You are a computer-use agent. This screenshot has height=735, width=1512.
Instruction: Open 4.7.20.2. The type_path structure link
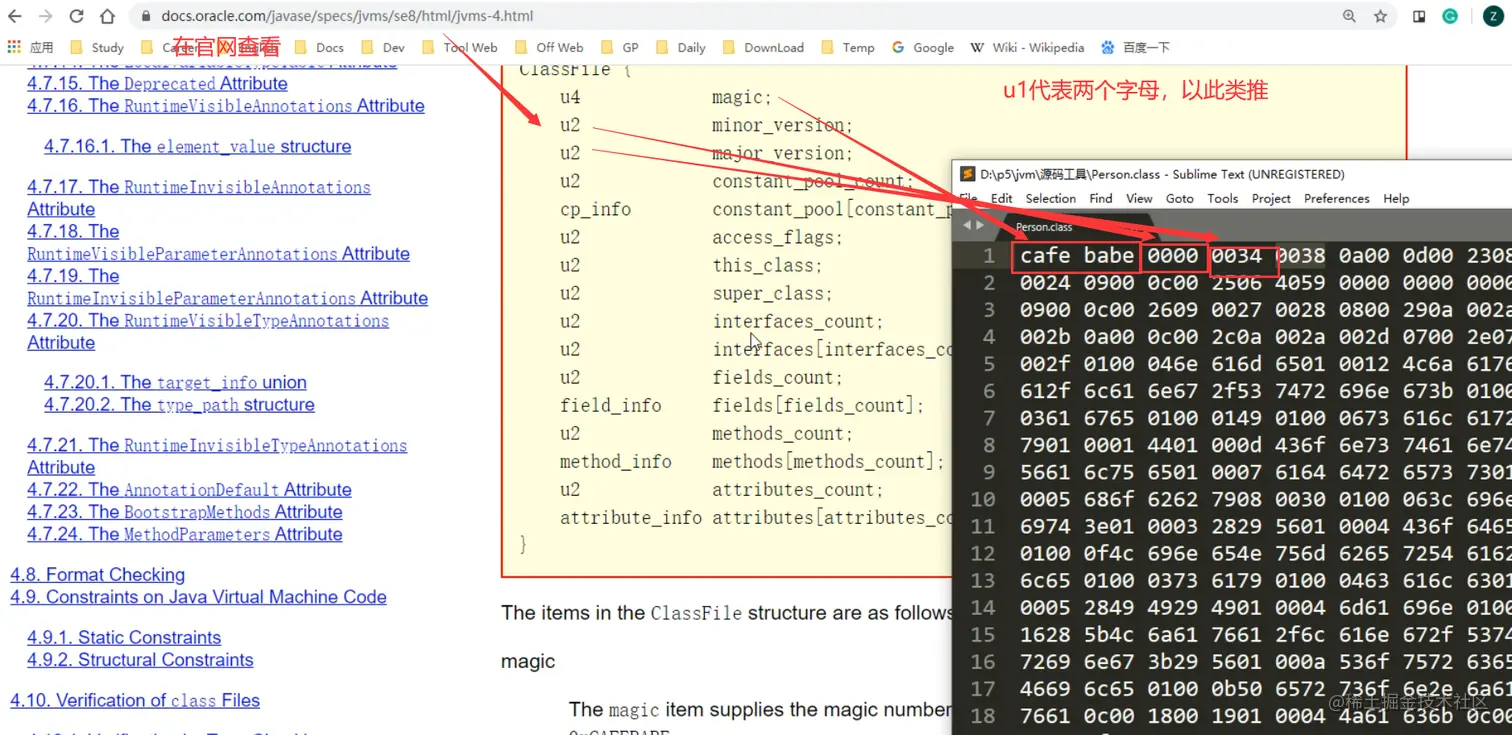click(x=179, y=404)
